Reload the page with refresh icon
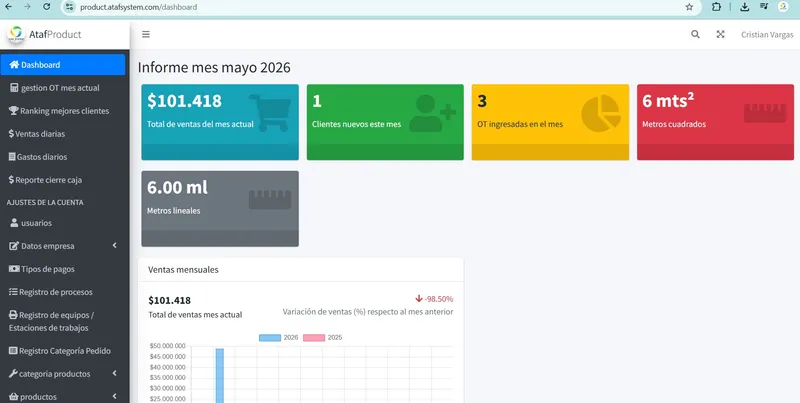This screenshot has height=403, width=800. [46, 7]
